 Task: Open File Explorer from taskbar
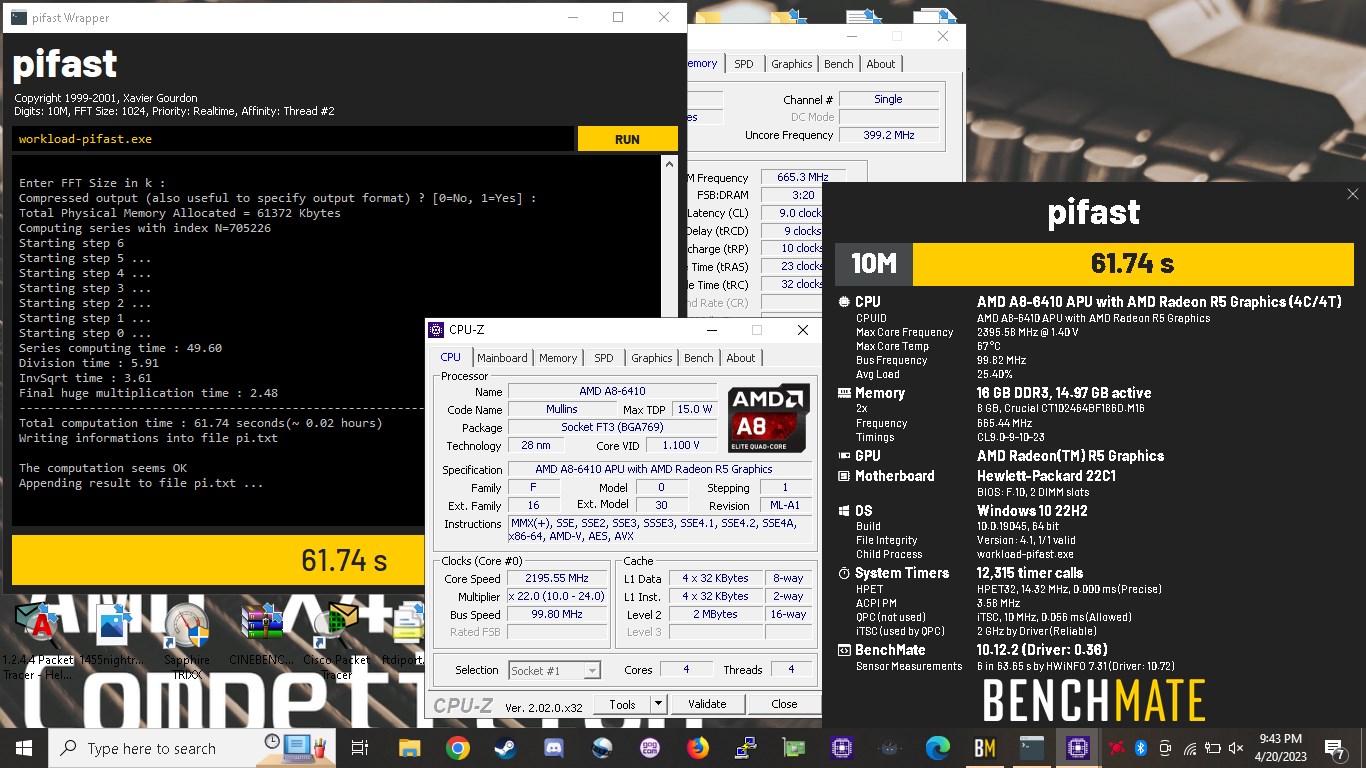click(x=409, y=748)
